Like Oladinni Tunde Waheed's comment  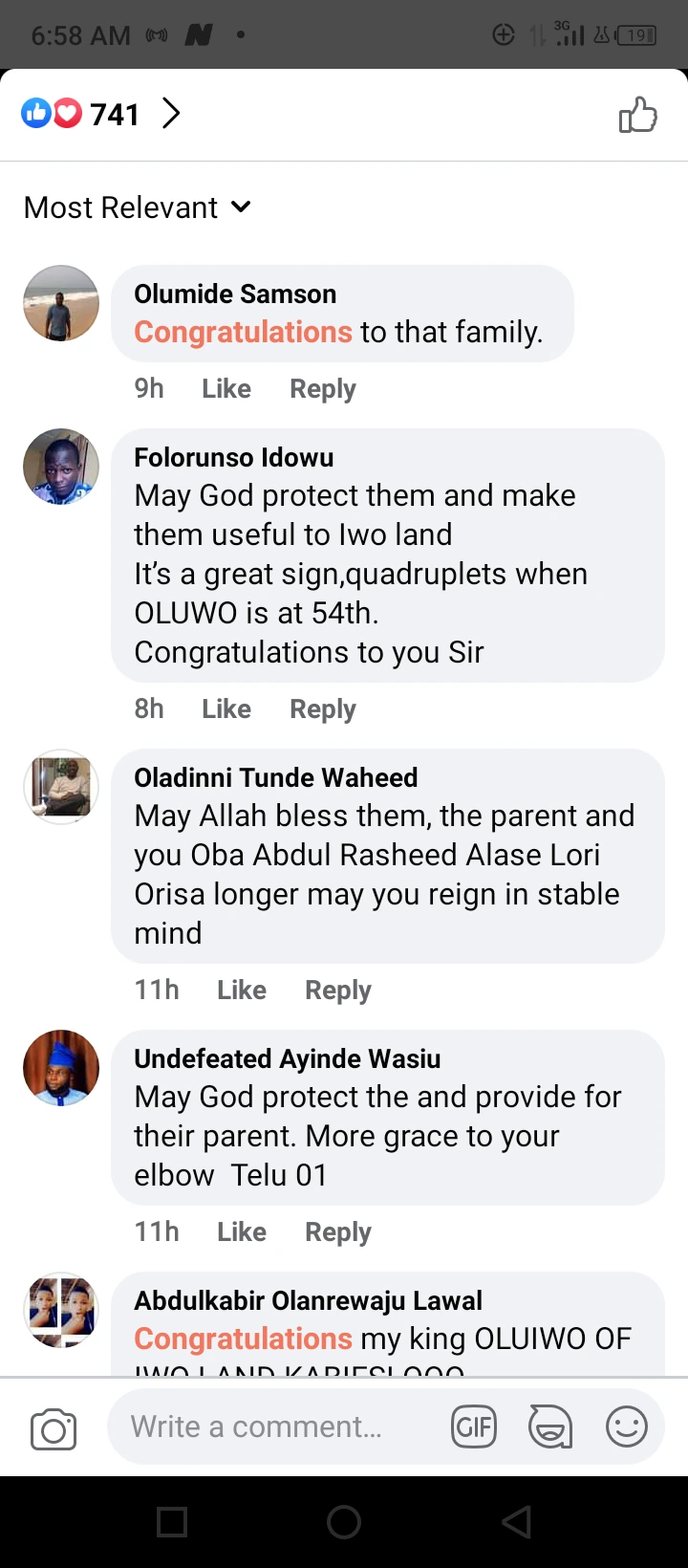[242, 991]
